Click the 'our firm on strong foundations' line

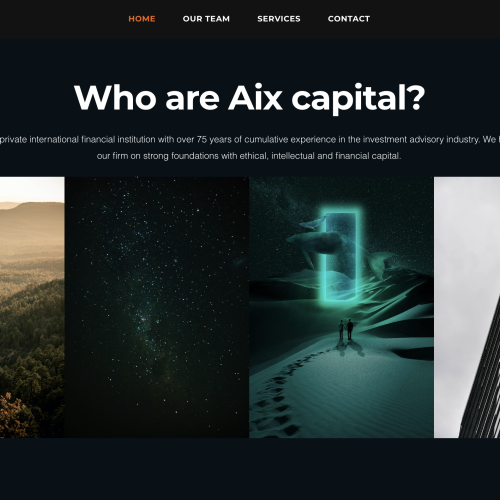click(x=249, y=156)
